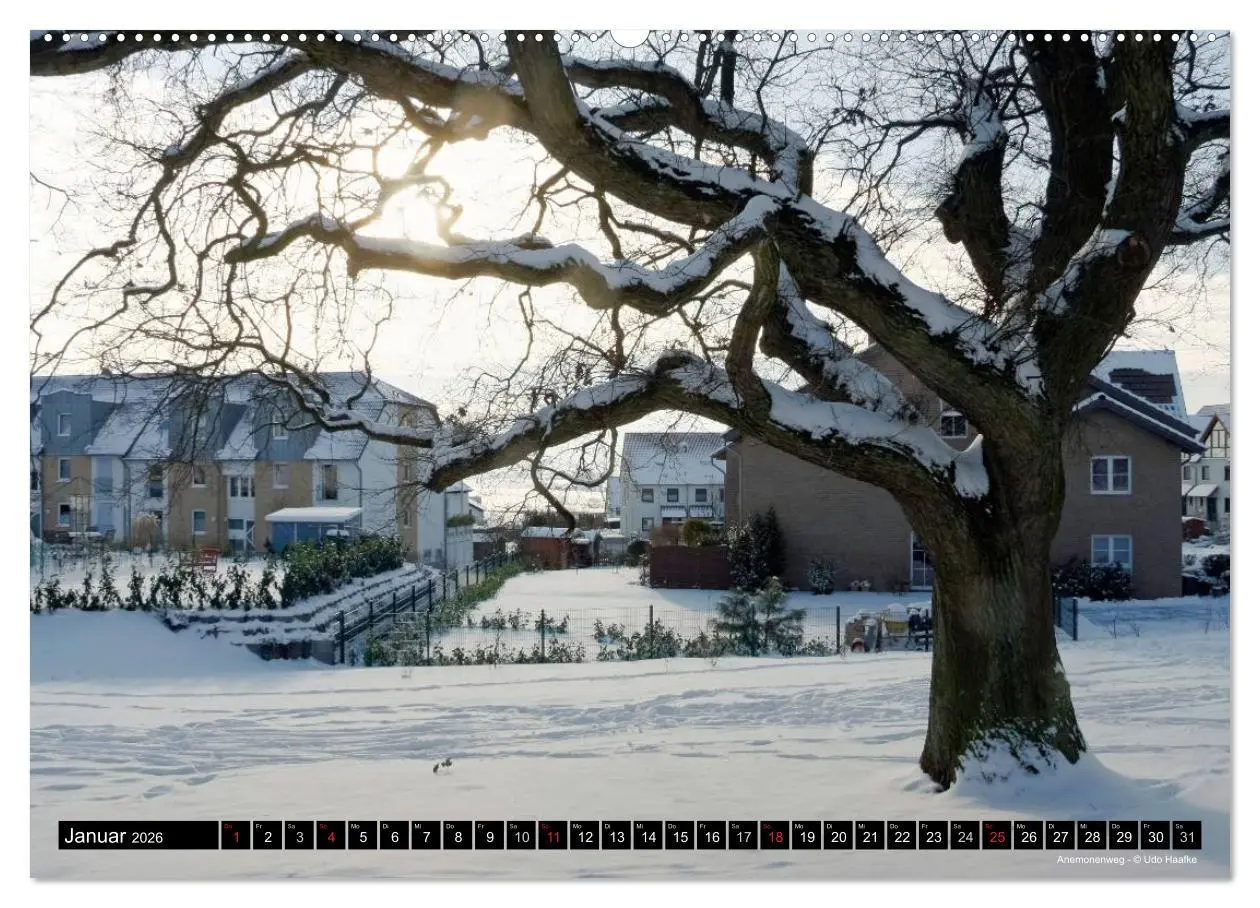This screenshot has height=908, width=1260.
Task: Select day 1 in the calendar strip
Action: tap(235, 836)
